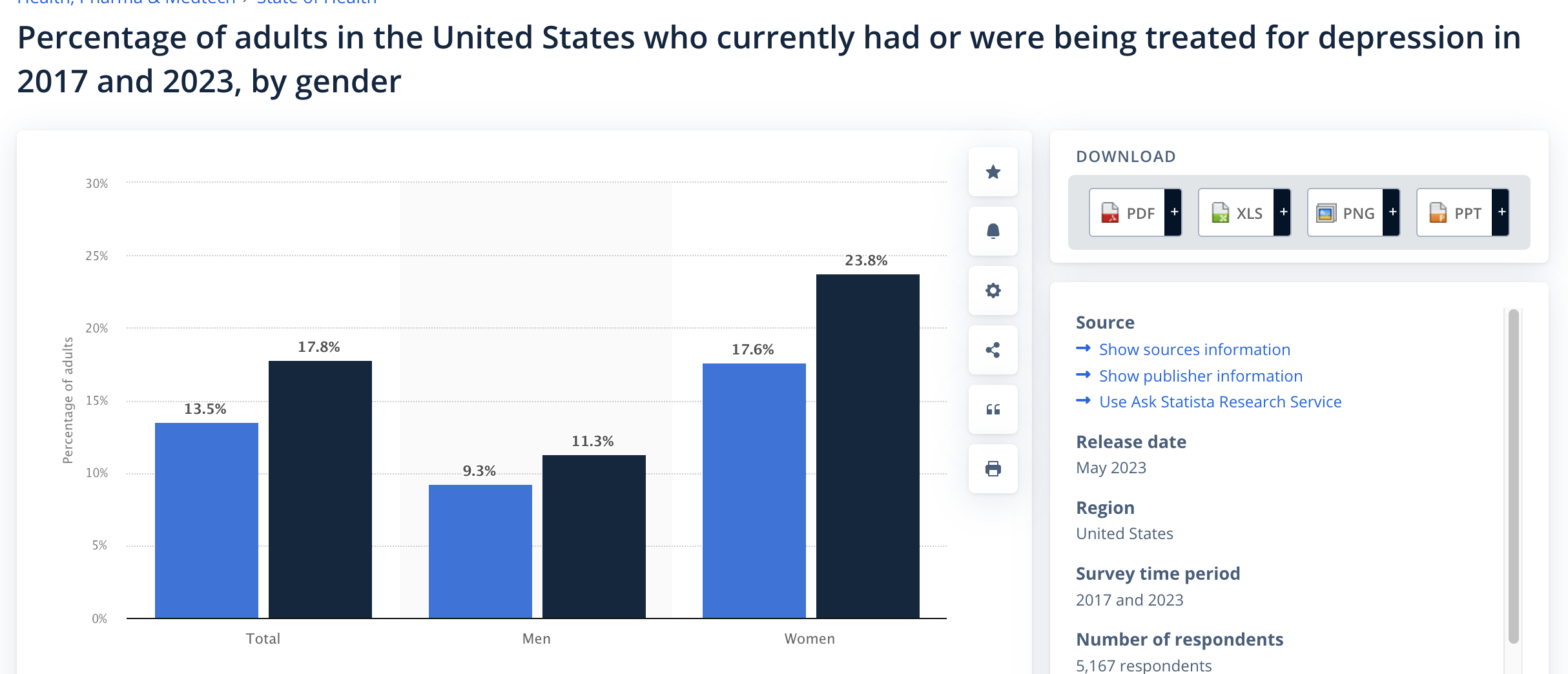
Task: Expand PDF download plus options
Action: tap(1174, 212)
